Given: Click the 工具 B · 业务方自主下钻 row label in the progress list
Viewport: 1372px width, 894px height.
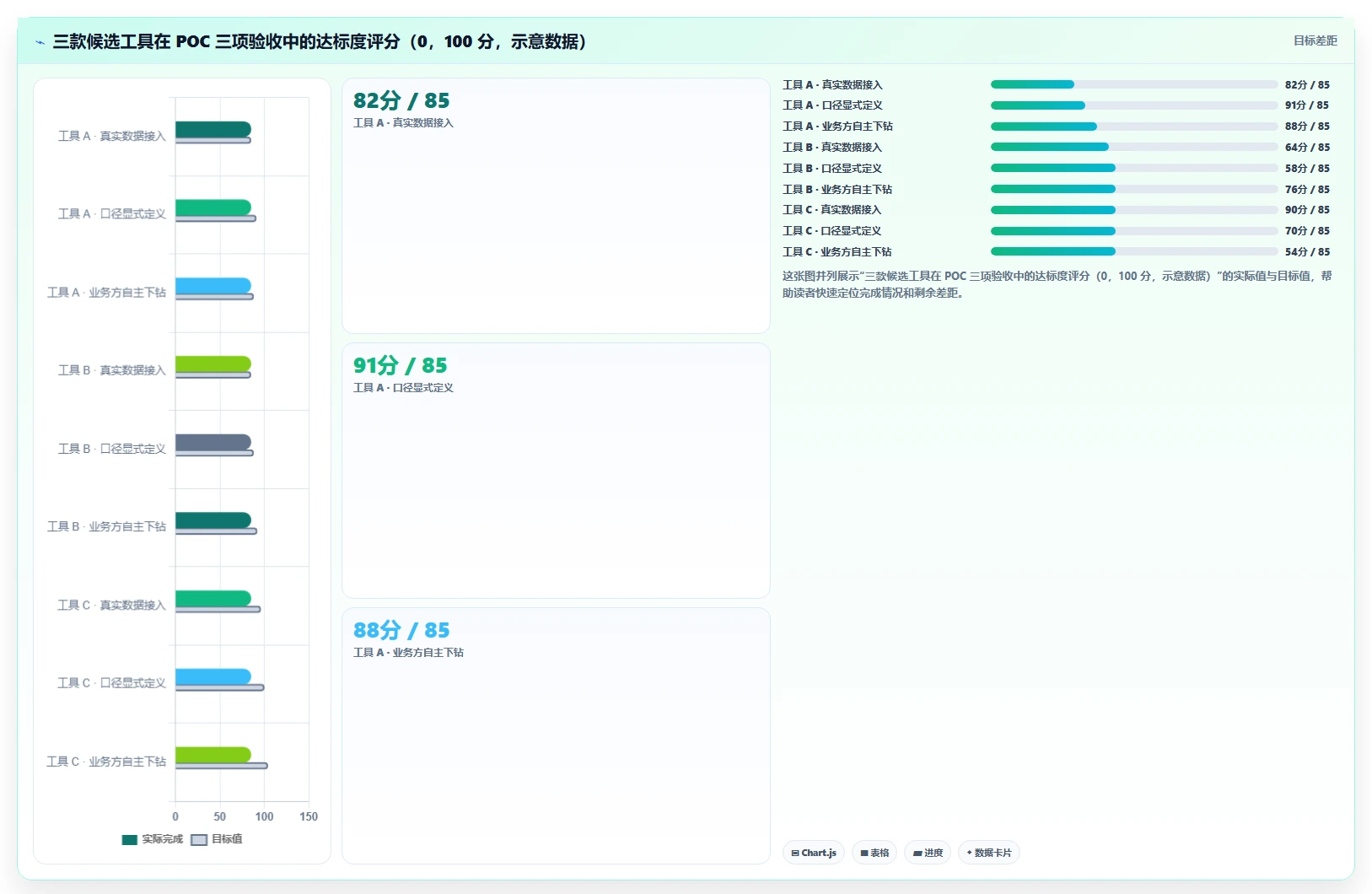Looking at the screenshot, I should [837, 189].
